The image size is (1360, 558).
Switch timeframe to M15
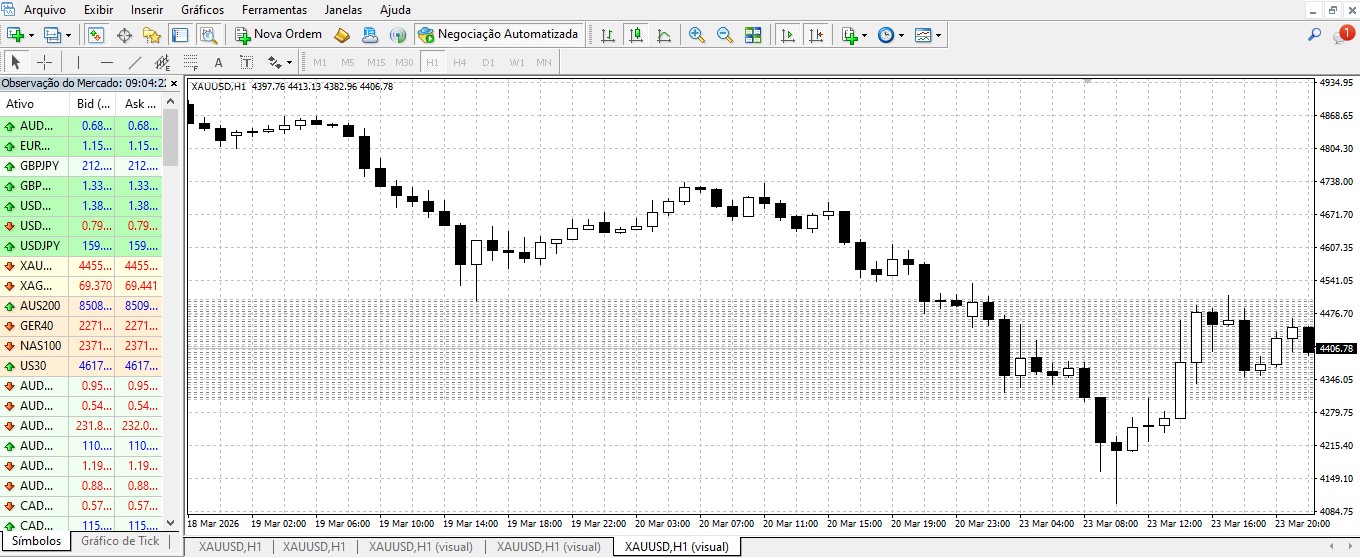[376, 62]
